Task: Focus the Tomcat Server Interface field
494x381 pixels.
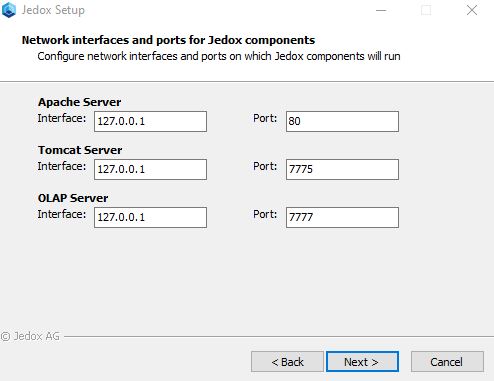Action: [150, 169]
